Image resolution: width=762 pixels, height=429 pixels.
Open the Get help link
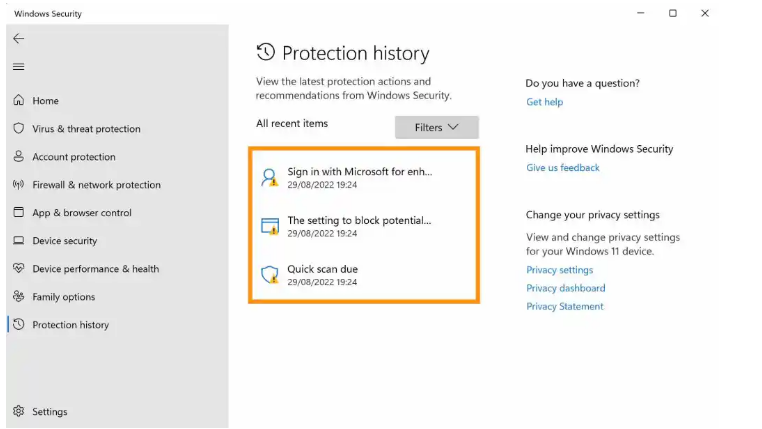544,102
